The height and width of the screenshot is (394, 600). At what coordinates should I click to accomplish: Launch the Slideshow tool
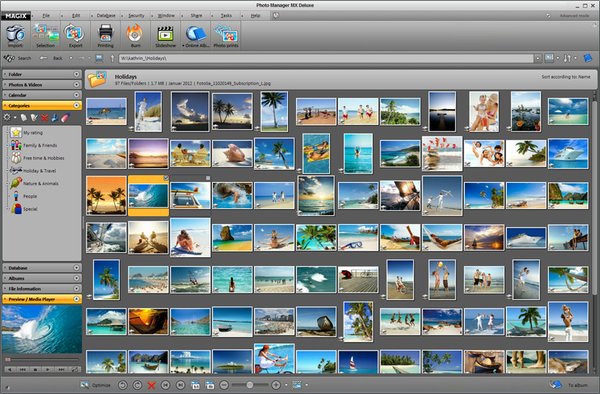click(166, 34)
